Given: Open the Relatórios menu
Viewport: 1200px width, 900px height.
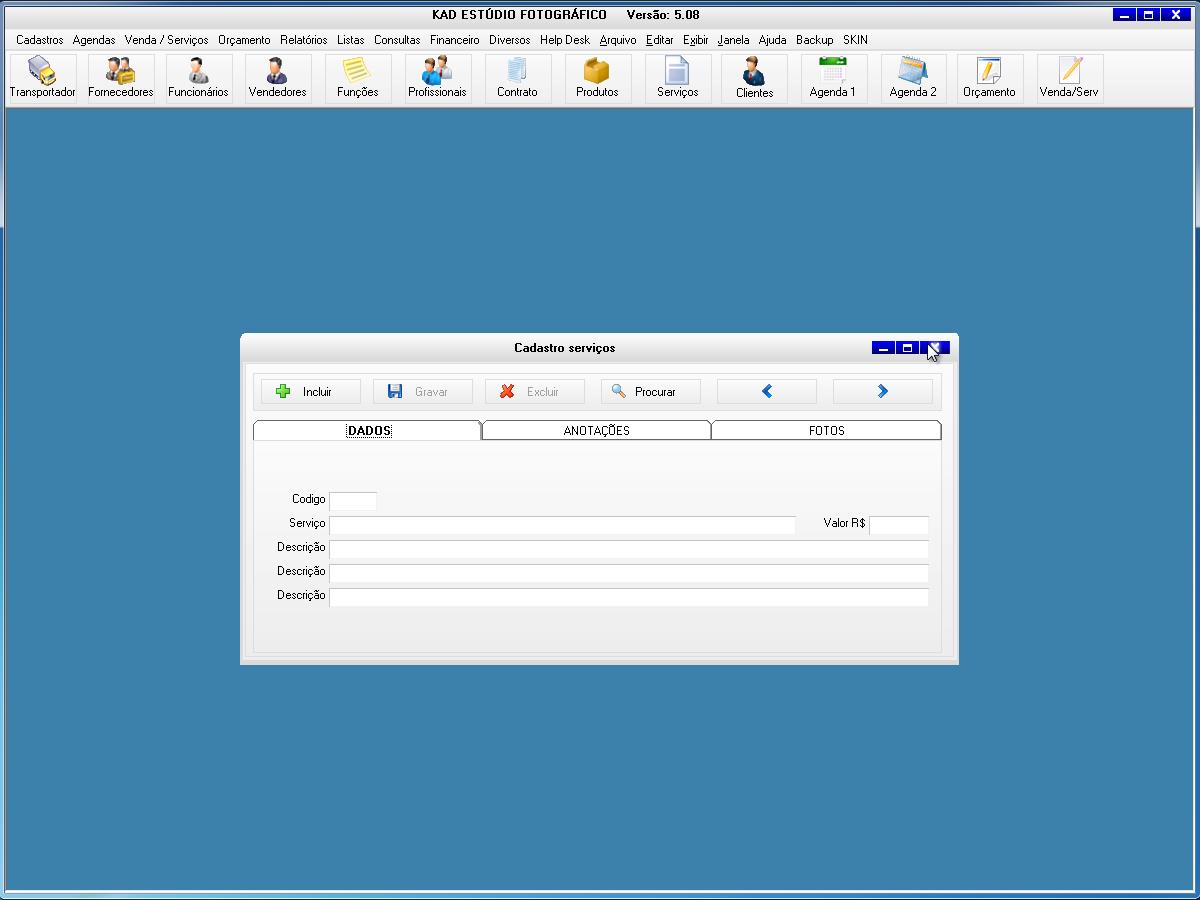Looking at the screenshot, I should [x=304, y=40].
